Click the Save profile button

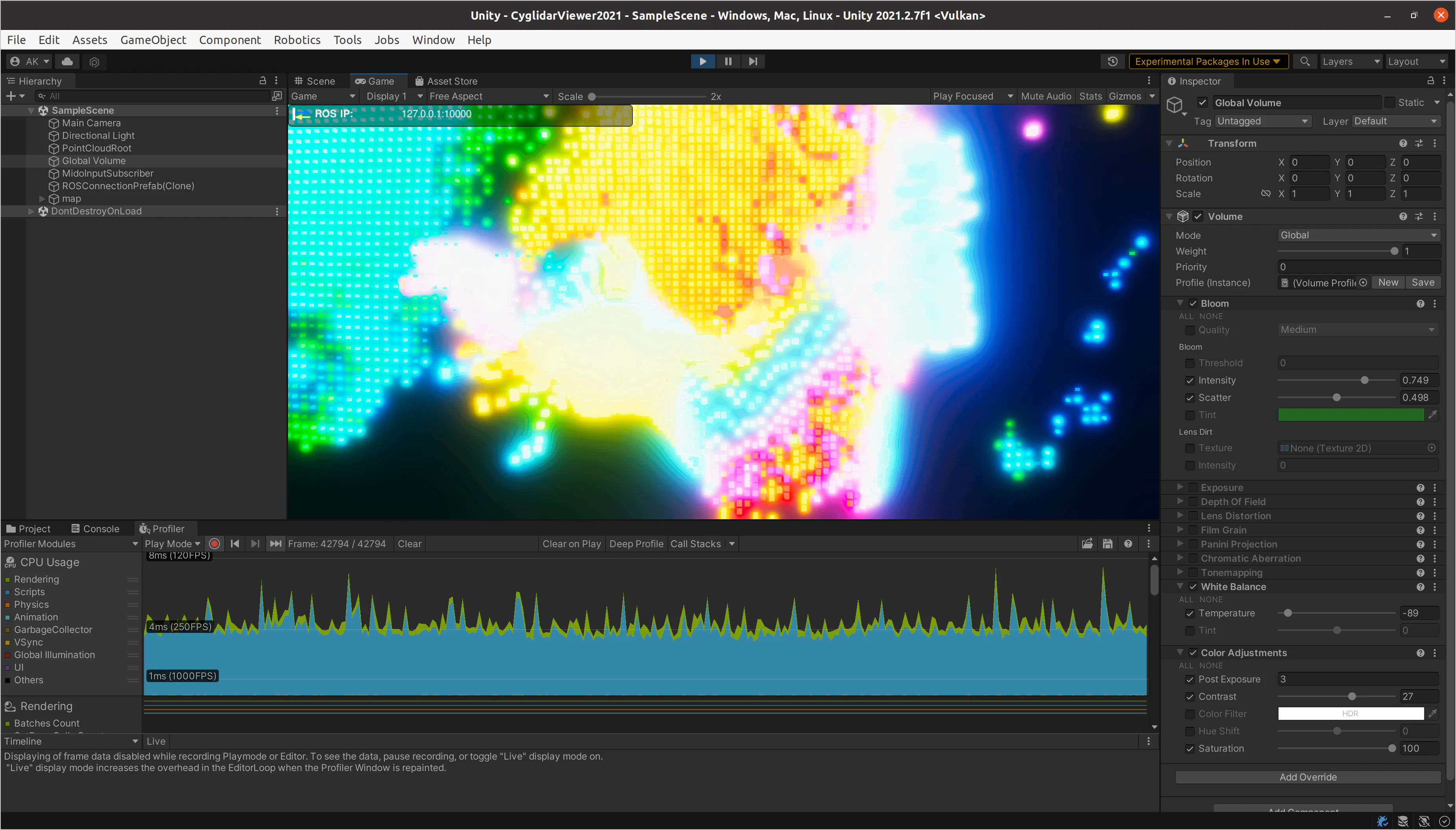1423,283
